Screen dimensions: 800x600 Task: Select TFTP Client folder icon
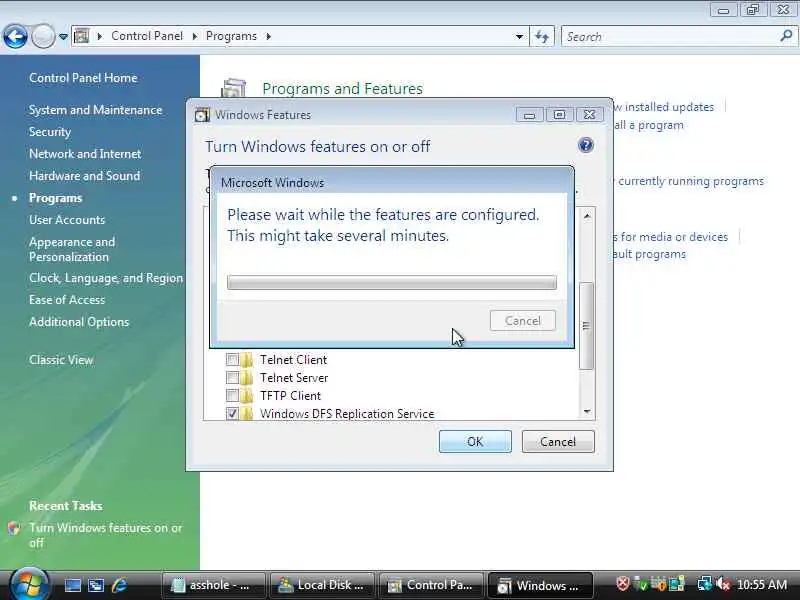point(247,396)
